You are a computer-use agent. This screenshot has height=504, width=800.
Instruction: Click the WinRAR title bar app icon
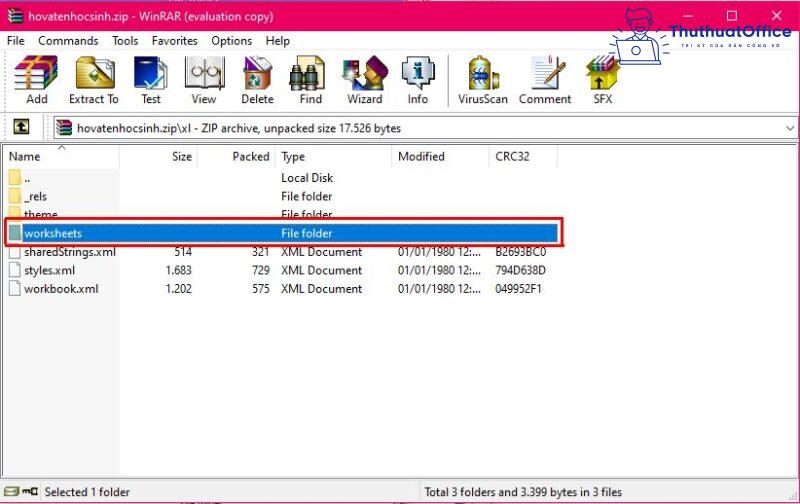pos(15,16)
